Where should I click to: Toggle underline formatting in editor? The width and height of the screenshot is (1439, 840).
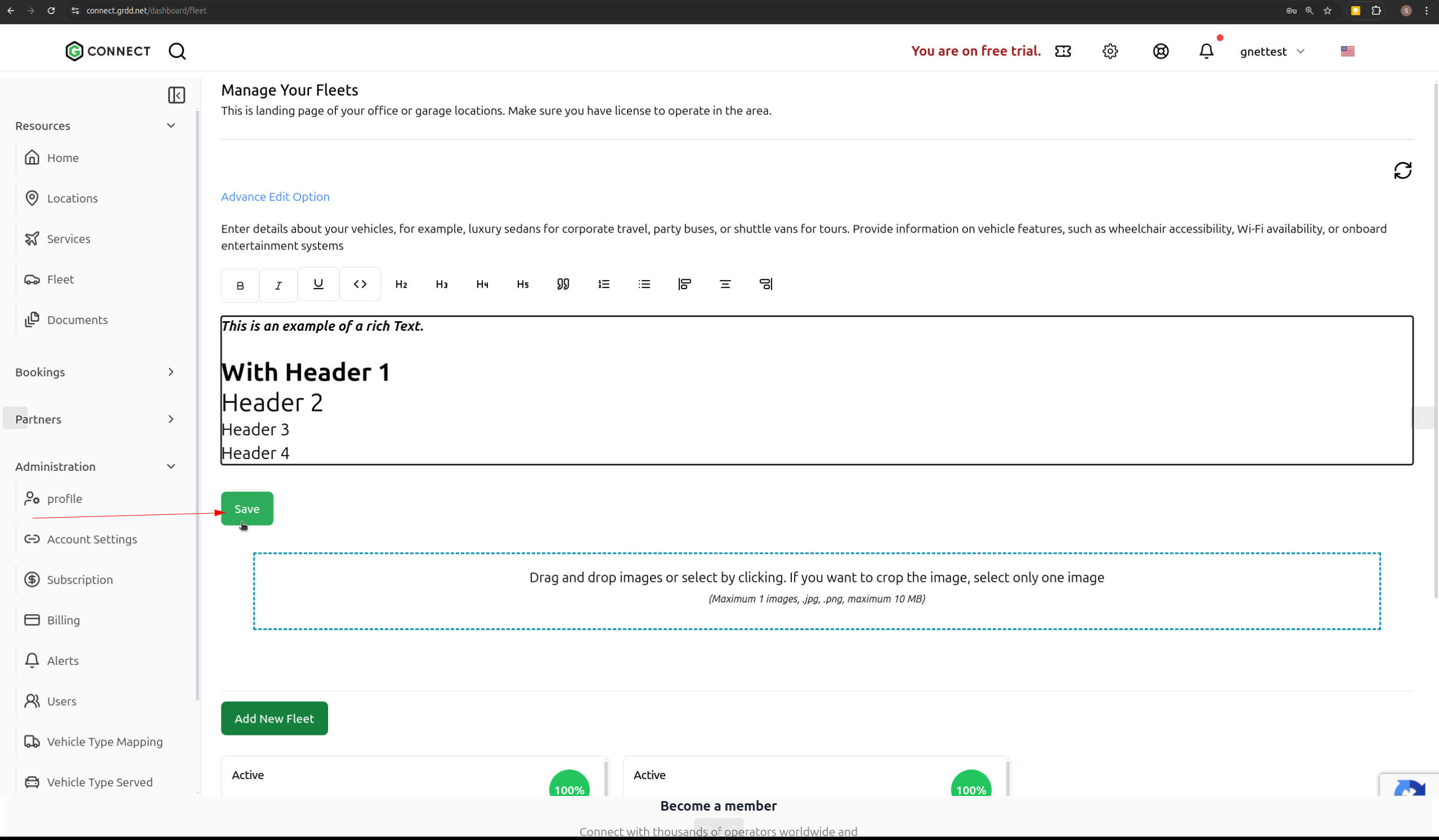318,283
